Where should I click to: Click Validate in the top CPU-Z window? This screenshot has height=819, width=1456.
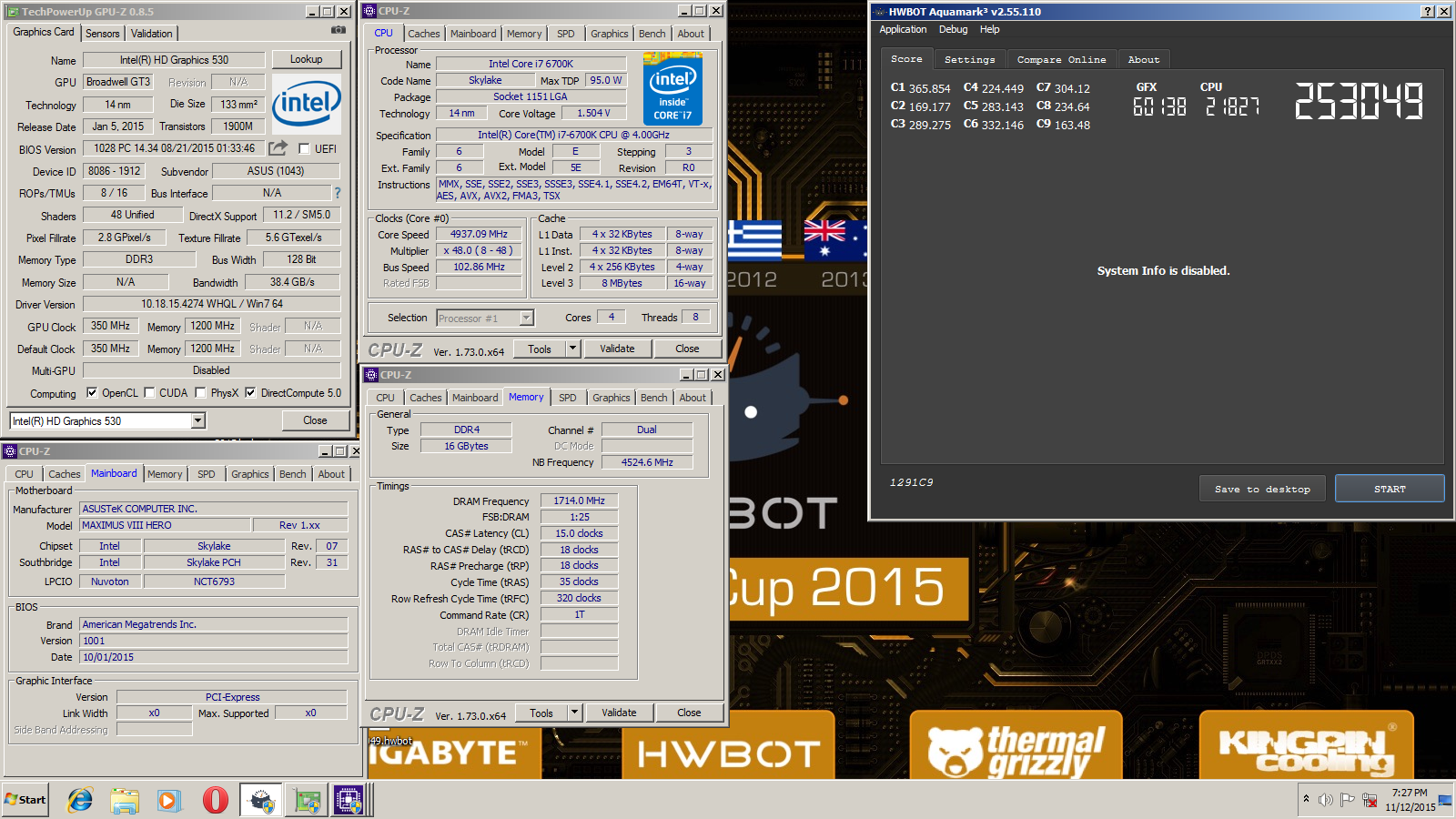tap(617, 349)
